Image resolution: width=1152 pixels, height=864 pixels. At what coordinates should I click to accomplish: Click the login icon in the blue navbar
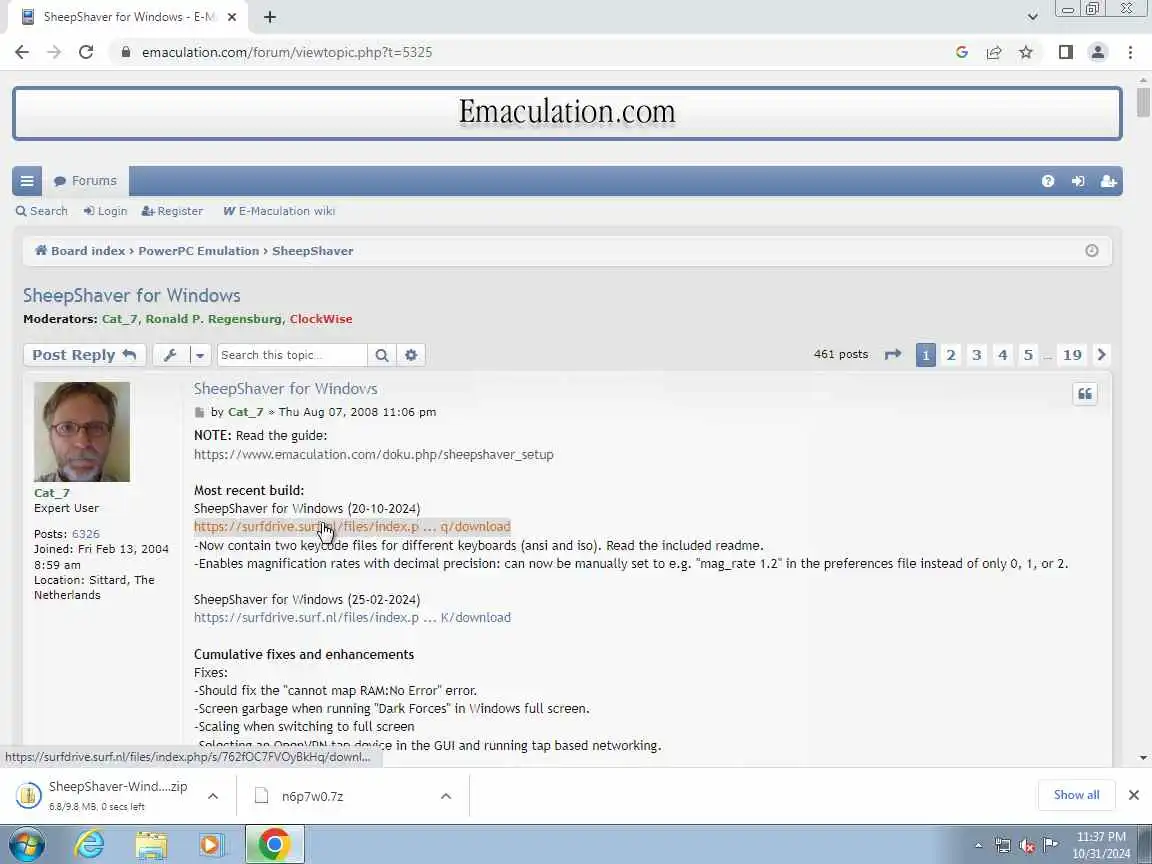[x=1078, y=181]
